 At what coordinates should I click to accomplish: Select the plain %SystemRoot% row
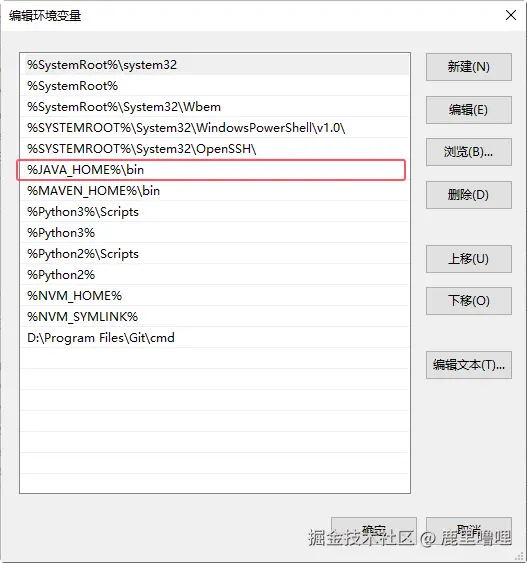coord(215,86)
